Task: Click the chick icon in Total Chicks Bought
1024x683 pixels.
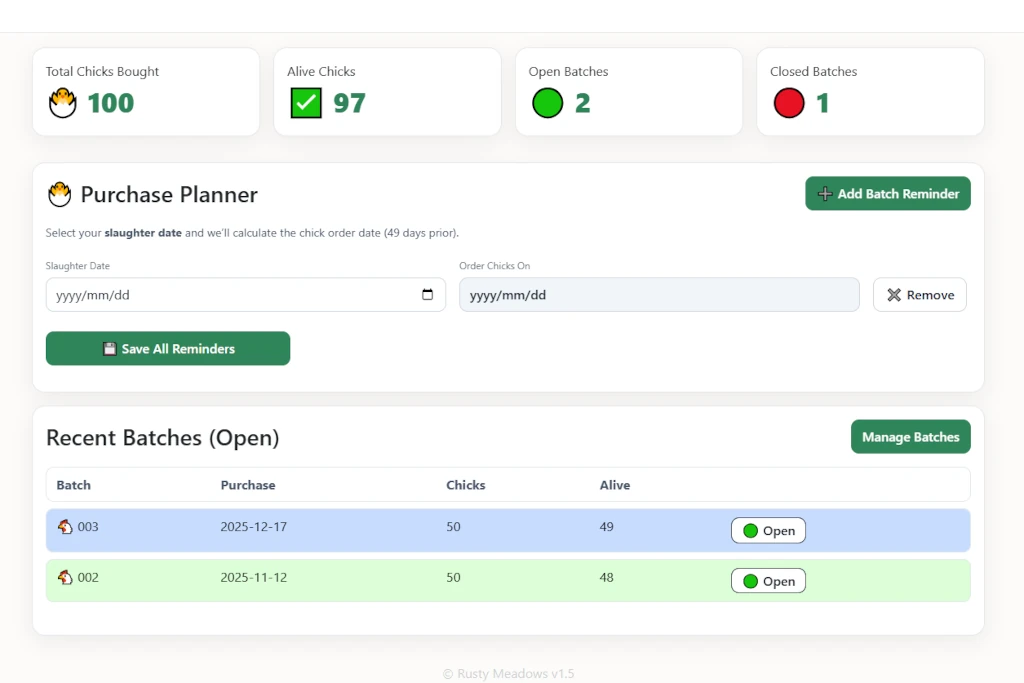Action: [63, 103]
